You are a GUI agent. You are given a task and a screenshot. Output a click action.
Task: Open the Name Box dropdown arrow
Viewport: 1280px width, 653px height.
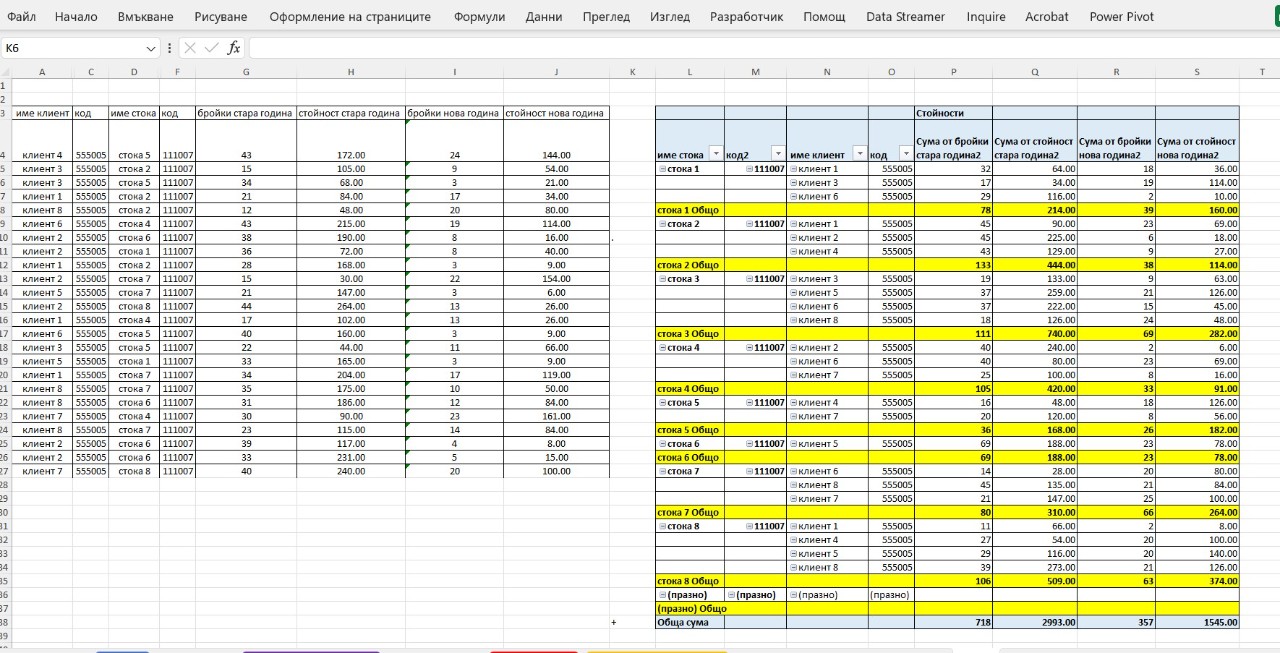(x=151, y=48)
